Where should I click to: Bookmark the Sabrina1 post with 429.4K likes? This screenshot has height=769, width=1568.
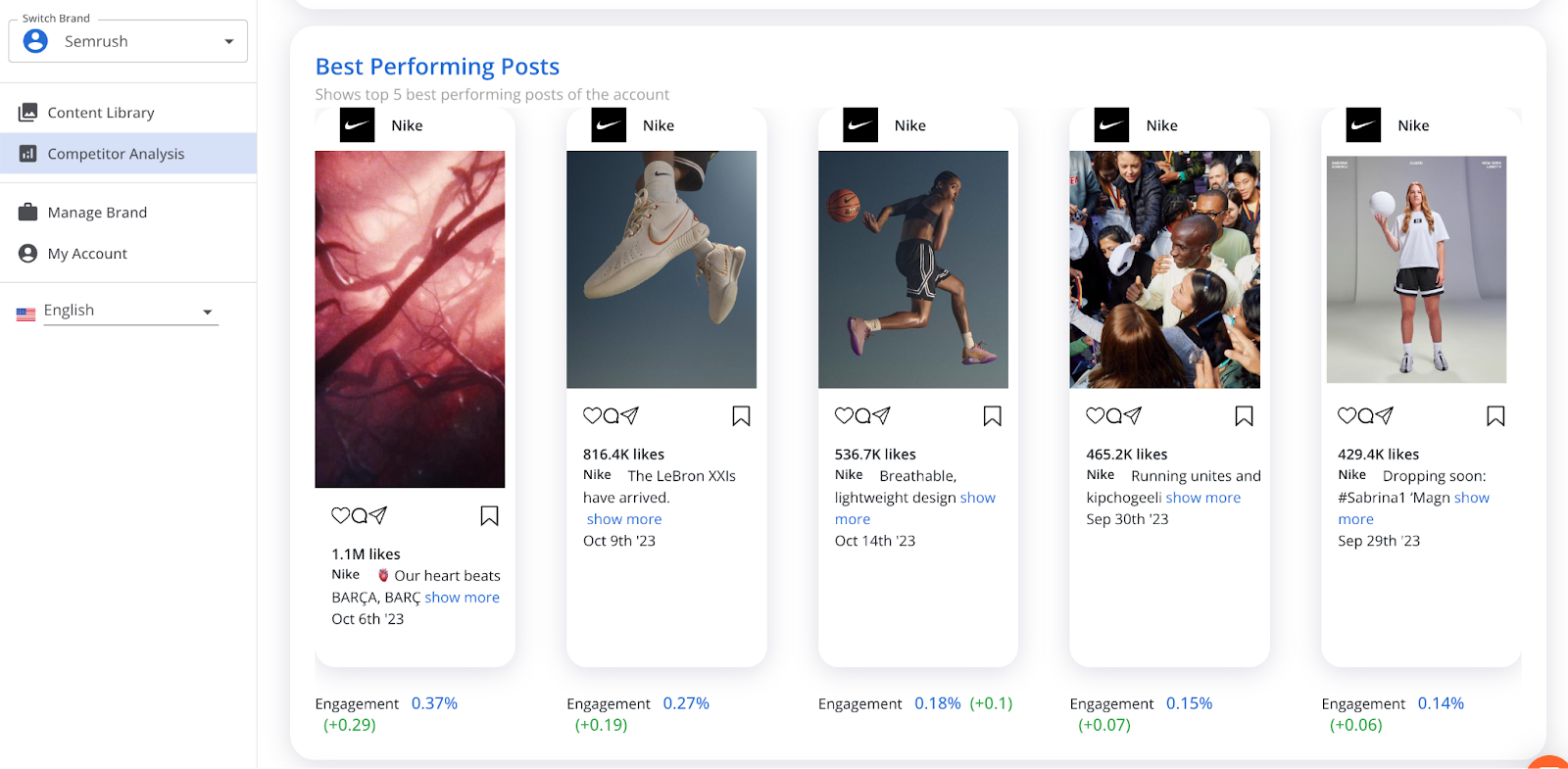pyautogui.click(x=1494, y=416)
